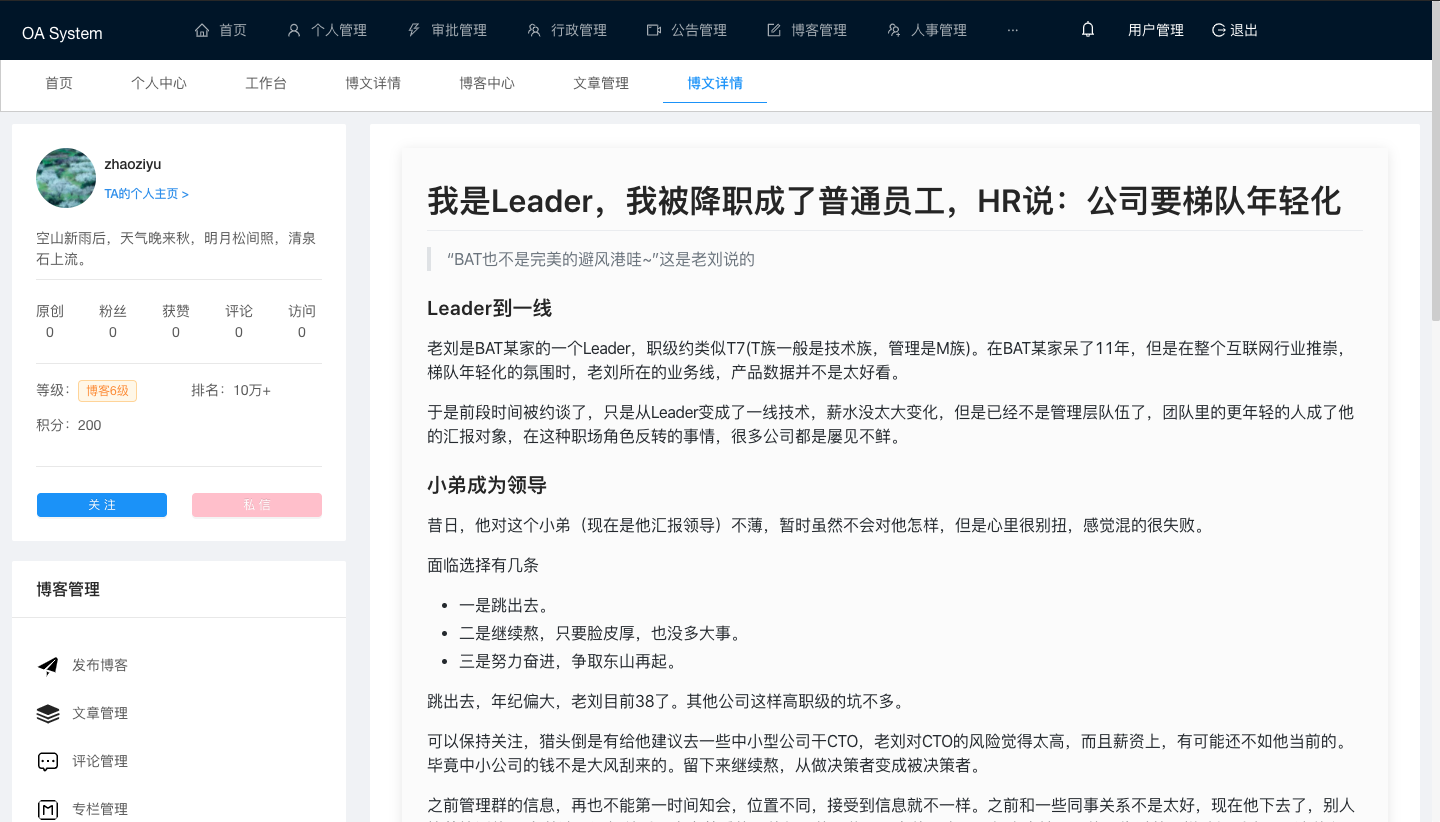The height and width of the screenshot is (822, 1440).
Task: Click the 获赞 count label
Action: click(176, 311)
